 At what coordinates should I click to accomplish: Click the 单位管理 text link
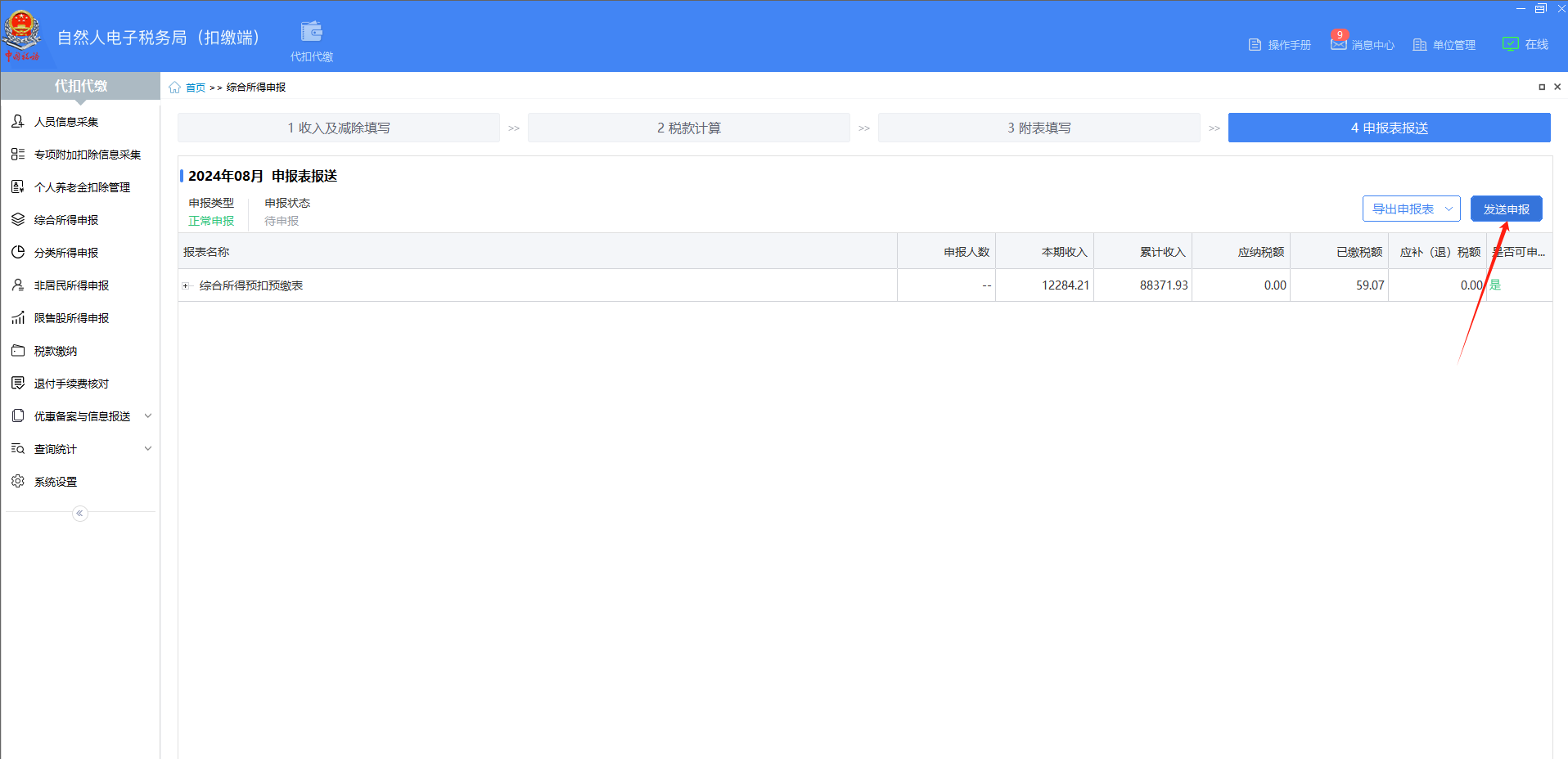click(1454, 45)
